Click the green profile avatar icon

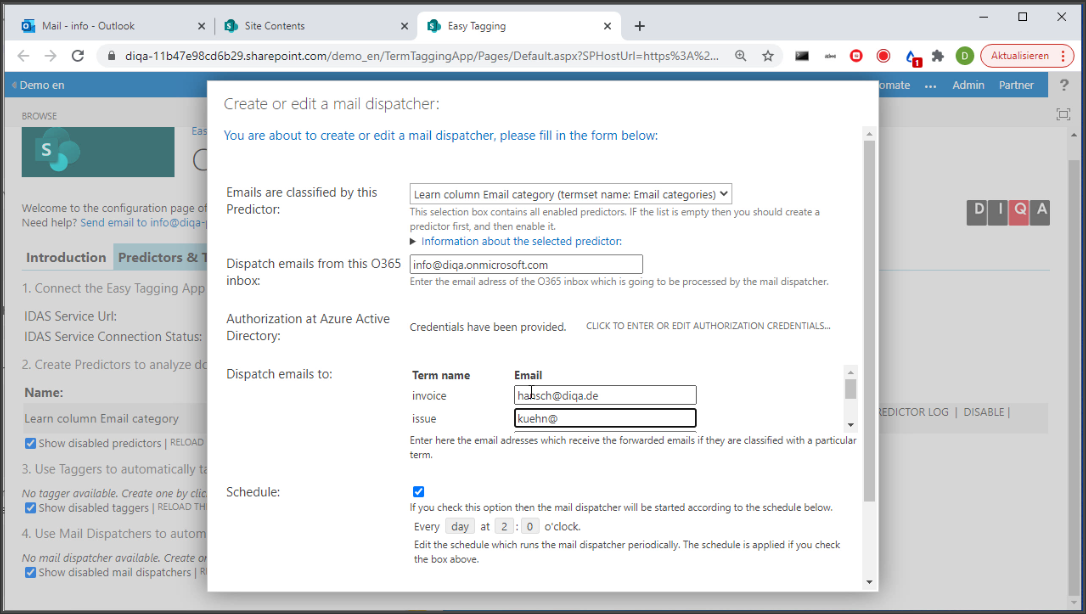(x=964, y=56)
